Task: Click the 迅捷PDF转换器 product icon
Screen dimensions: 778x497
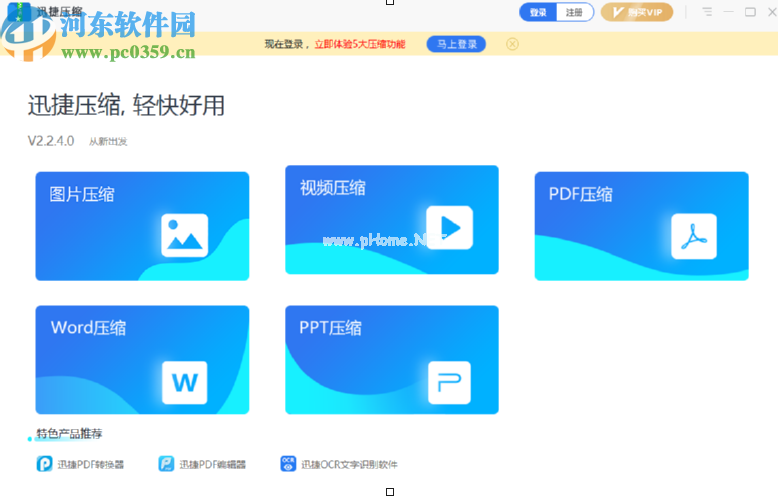Action: (x=45, y=464)
